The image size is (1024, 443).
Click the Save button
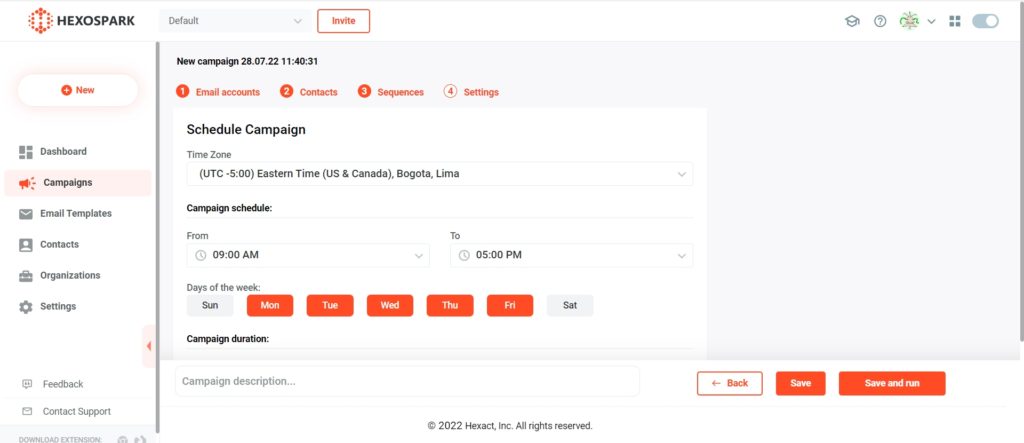point(801,384)
